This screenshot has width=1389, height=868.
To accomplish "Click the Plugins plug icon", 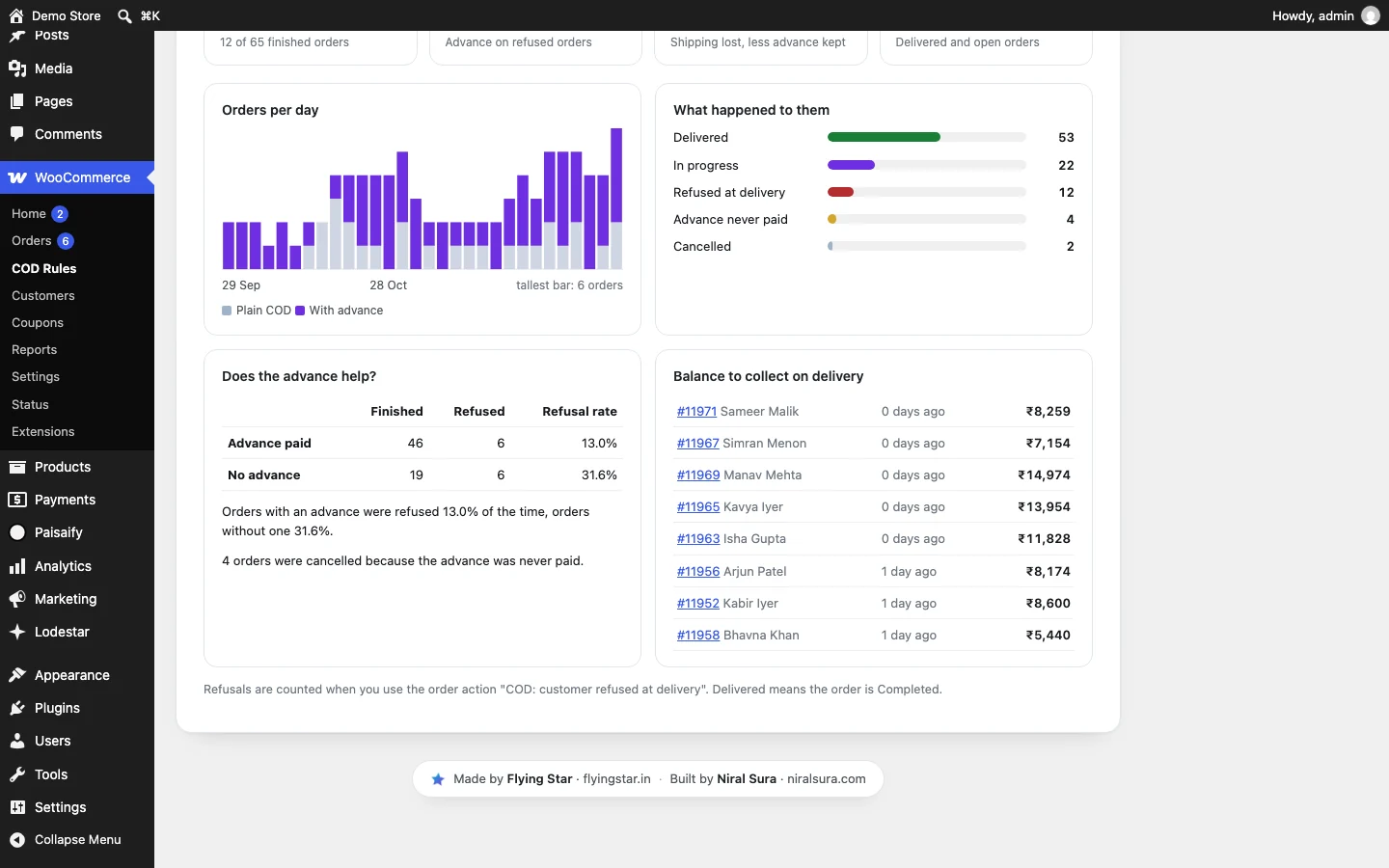I will point(17,708).
